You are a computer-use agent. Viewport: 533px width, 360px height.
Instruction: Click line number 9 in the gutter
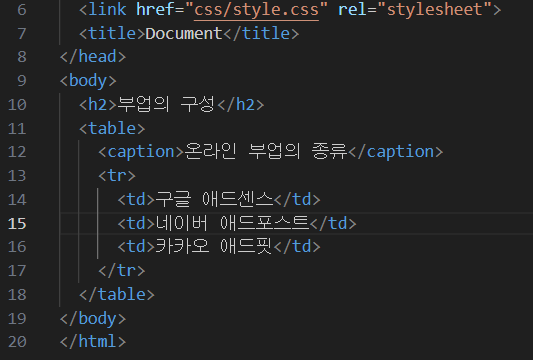22,81
